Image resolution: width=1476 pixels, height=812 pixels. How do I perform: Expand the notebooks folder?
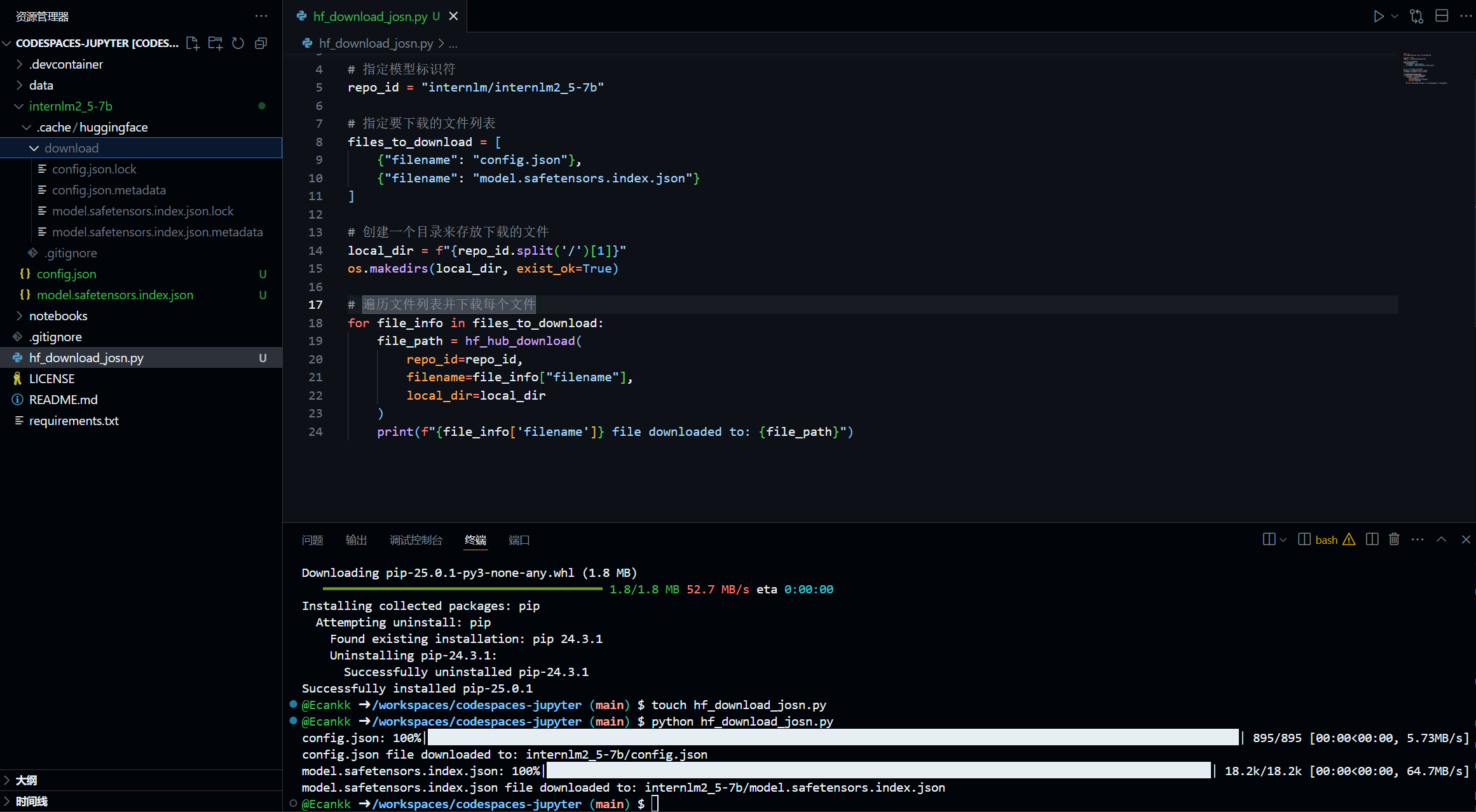141,316
